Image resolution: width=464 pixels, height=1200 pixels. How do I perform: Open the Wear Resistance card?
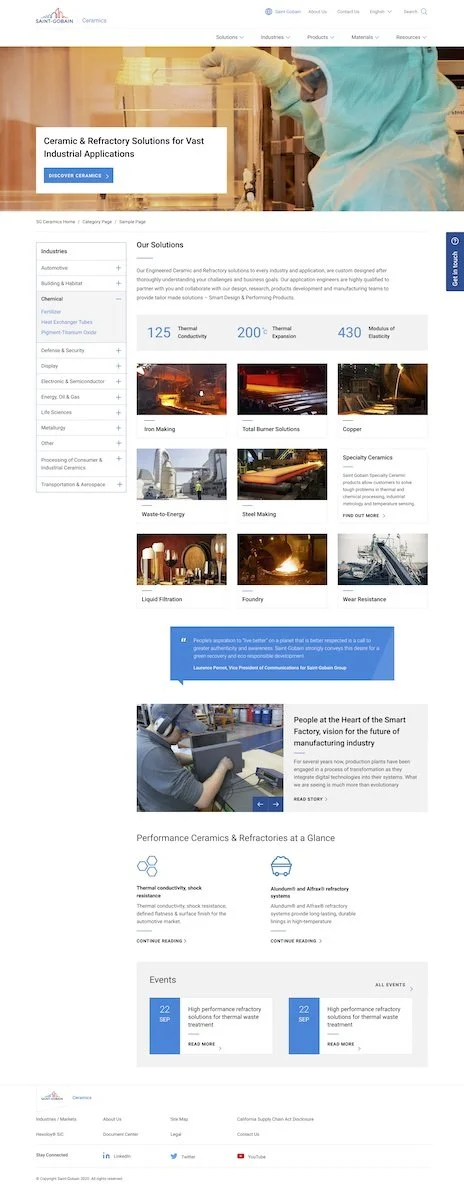(382, 571)
